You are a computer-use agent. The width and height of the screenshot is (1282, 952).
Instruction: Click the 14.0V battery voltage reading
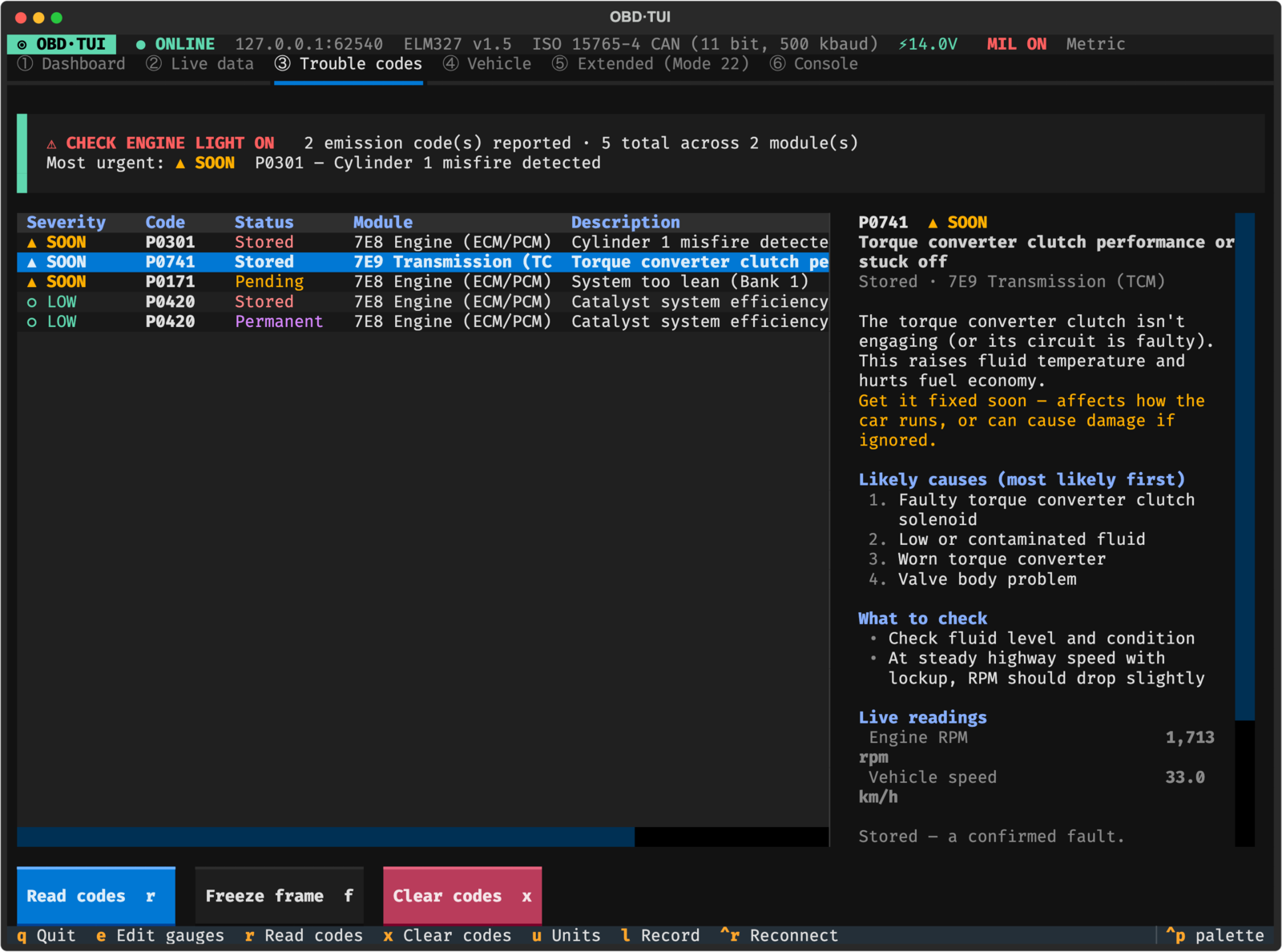[928, 44]
